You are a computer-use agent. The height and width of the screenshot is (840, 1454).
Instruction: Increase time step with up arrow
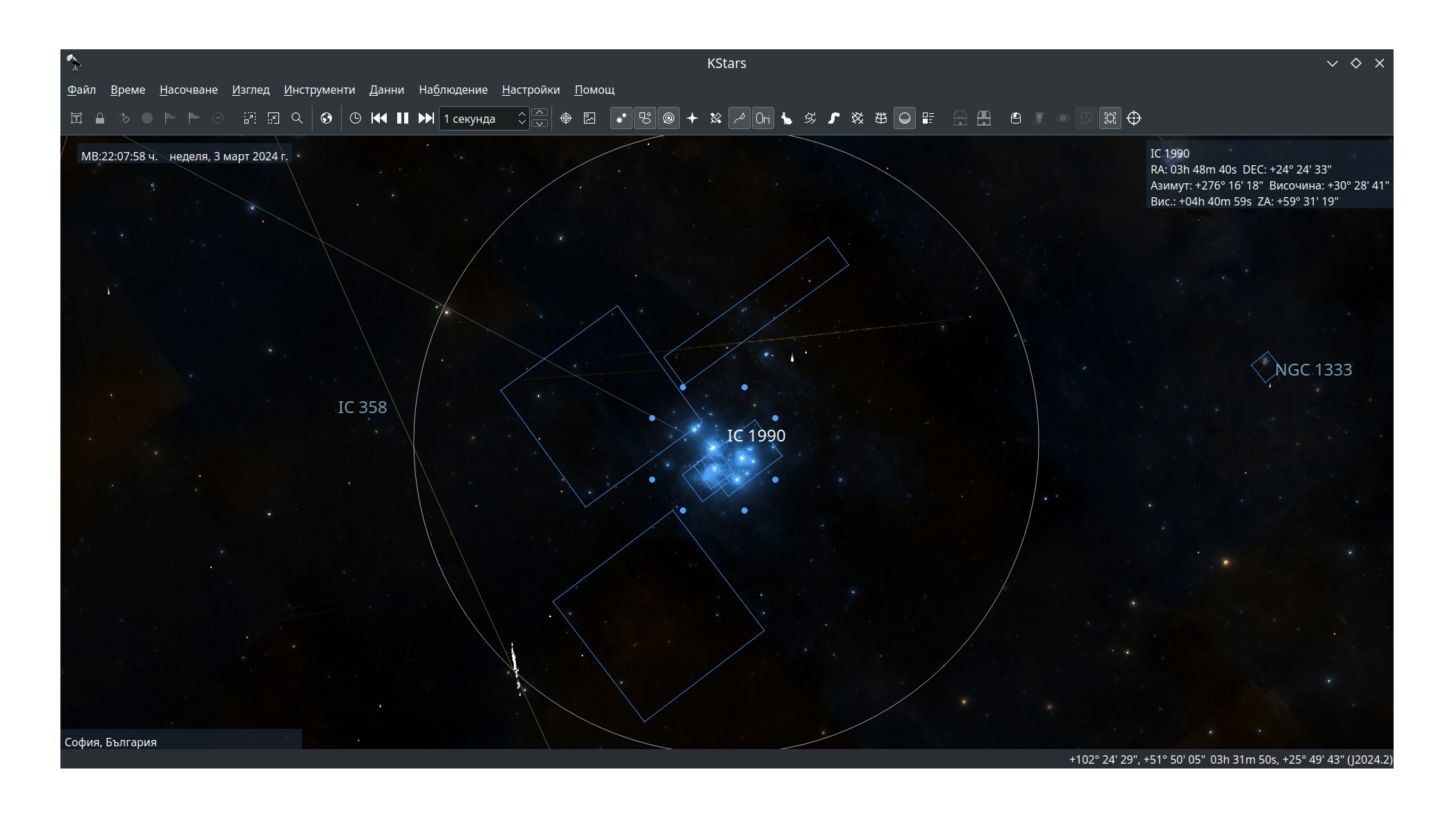point(540,112)
